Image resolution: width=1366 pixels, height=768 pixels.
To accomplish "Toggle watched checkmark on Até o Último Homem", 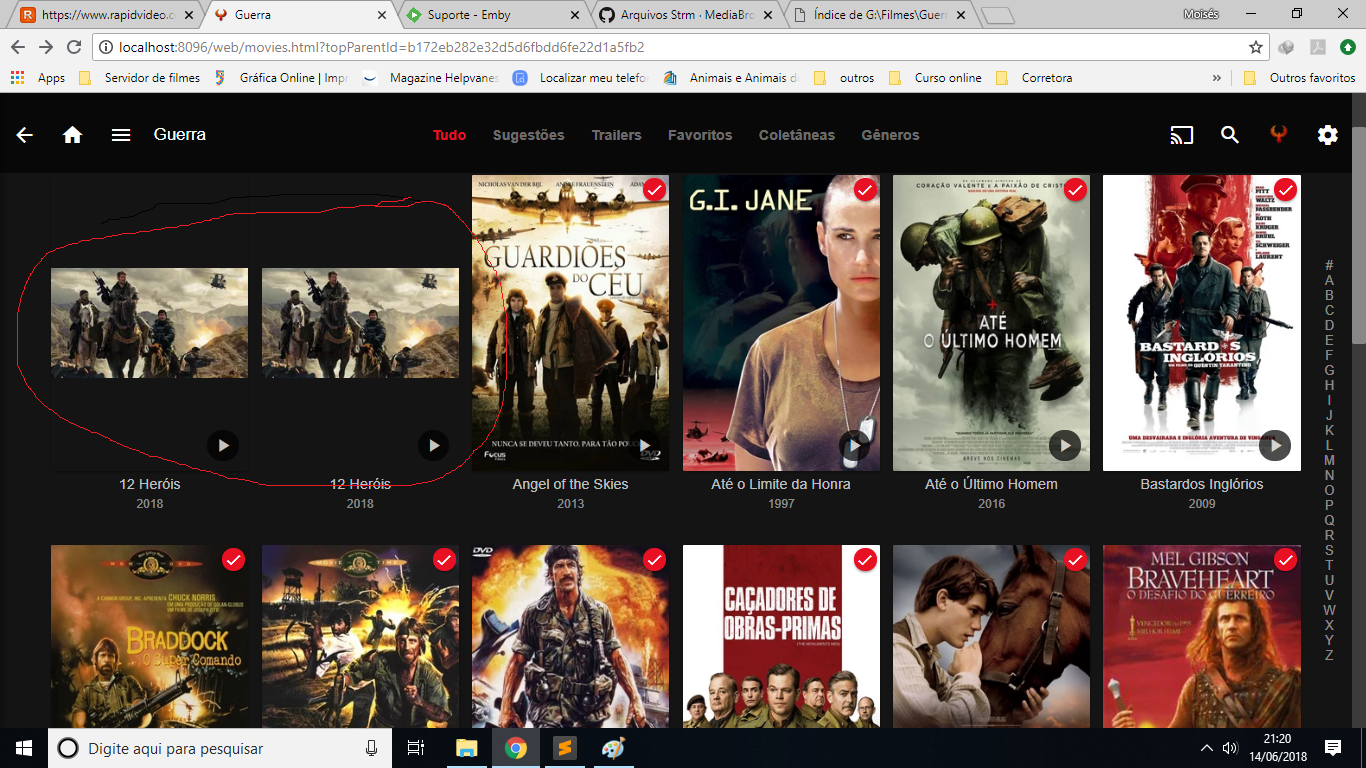I will tap(1075, 190).
